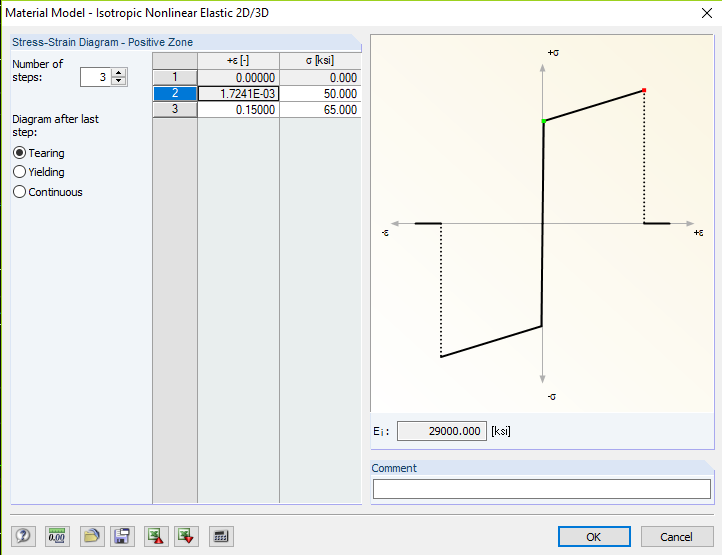Click the σ [ksi] column header

pos(320,60)
